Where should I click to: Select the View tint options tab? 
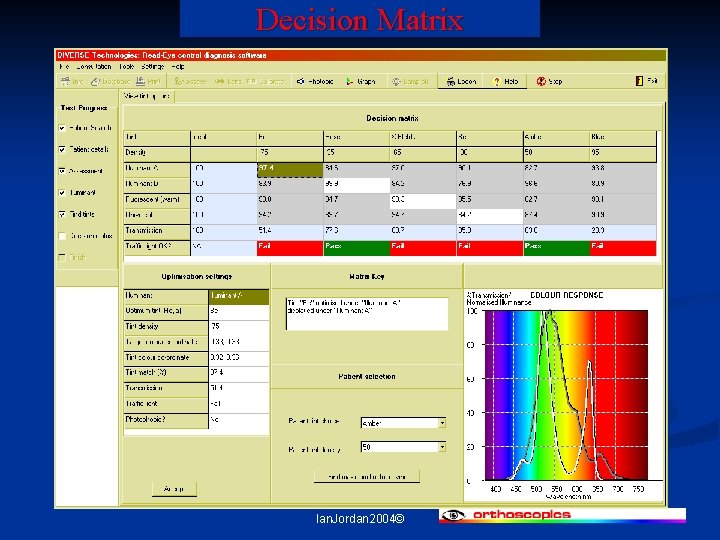[x=147, y=96]
